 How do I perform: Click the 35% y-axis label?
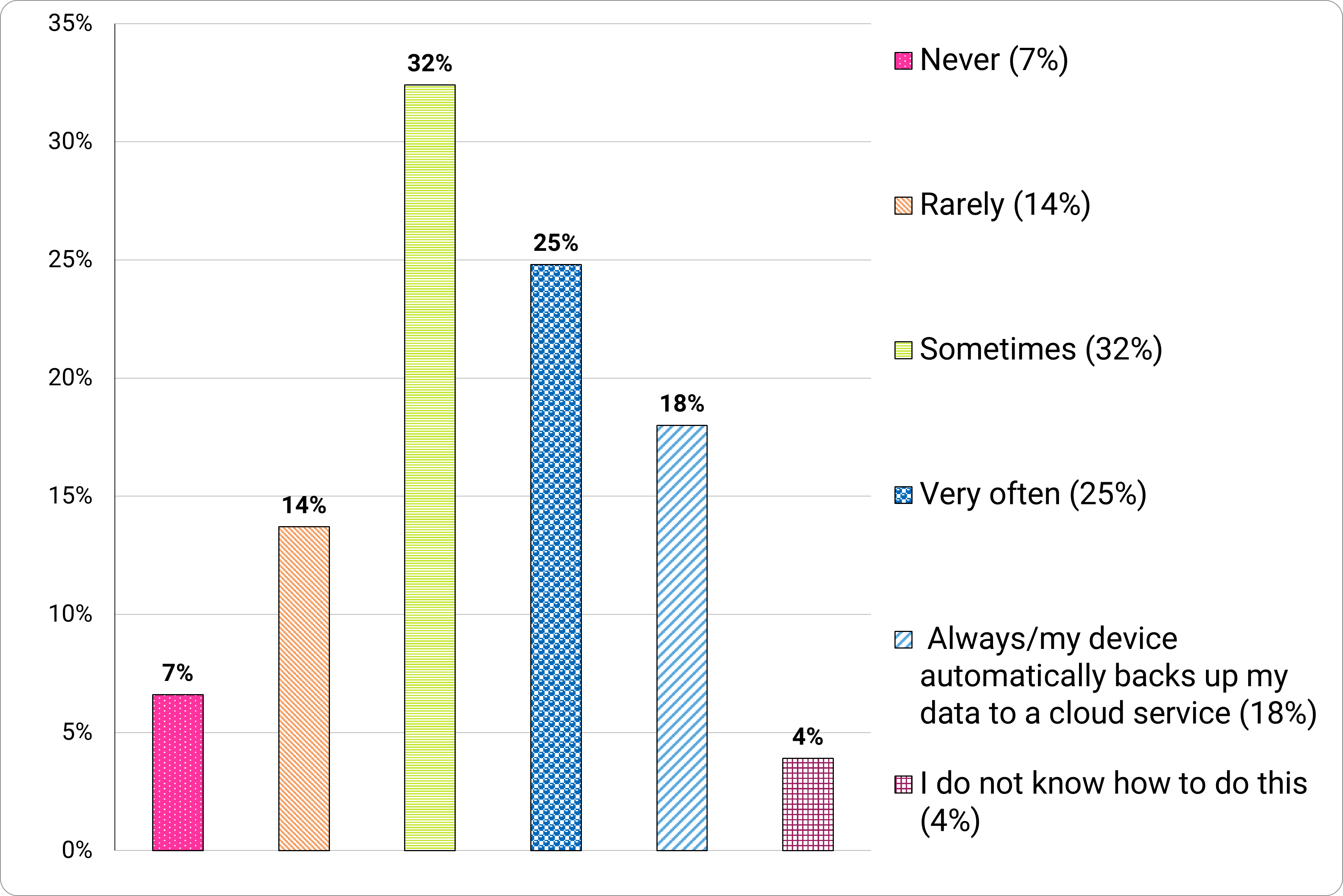[70, 23]
